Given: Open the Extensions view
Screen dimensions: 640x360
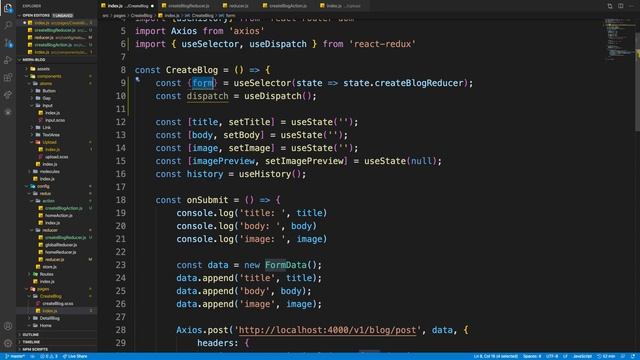Looking at the screenshot, I should pyautogui.click(x=8, y=78).
